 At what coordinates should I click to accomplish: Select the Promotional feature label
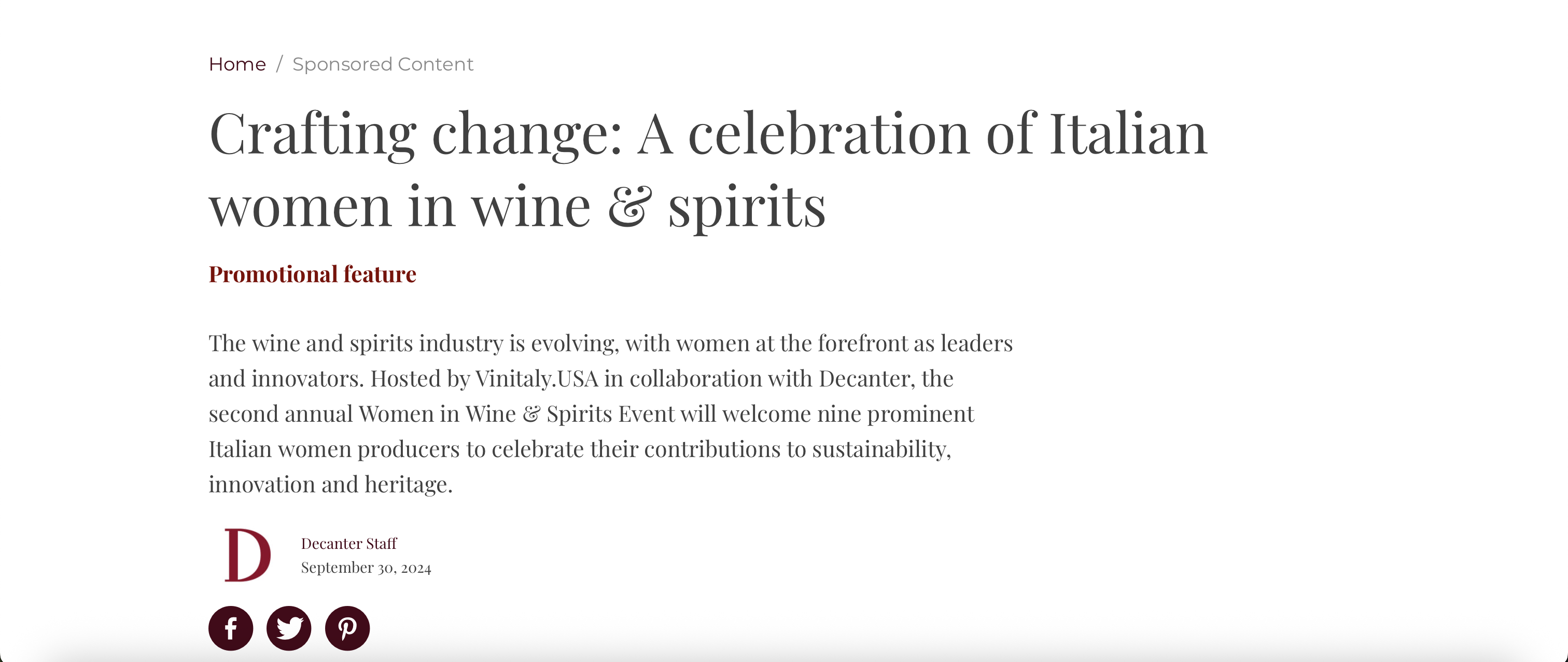[312, 274]
